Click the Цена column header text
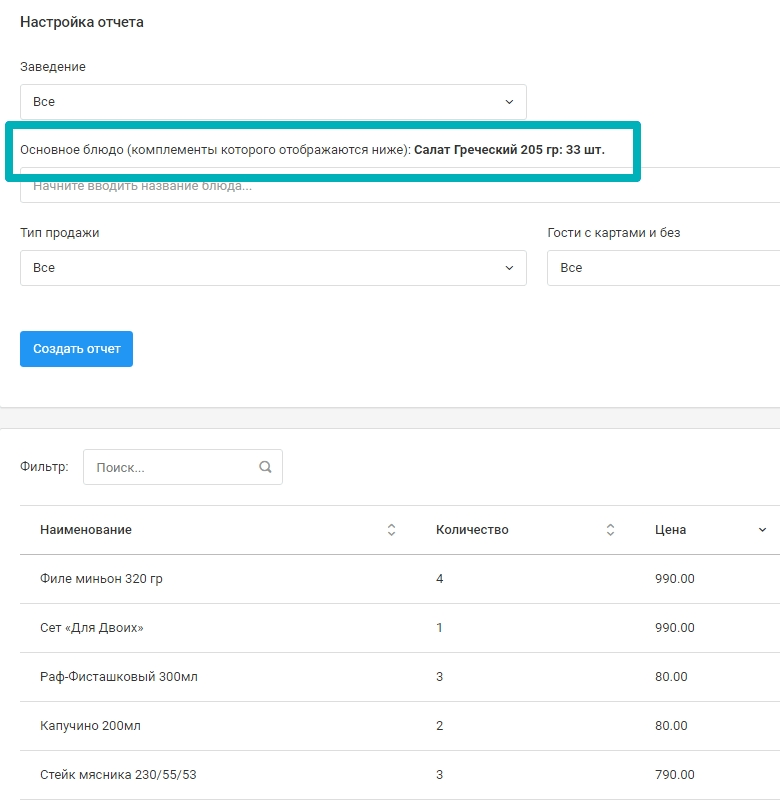 click(x=670, y=530)
